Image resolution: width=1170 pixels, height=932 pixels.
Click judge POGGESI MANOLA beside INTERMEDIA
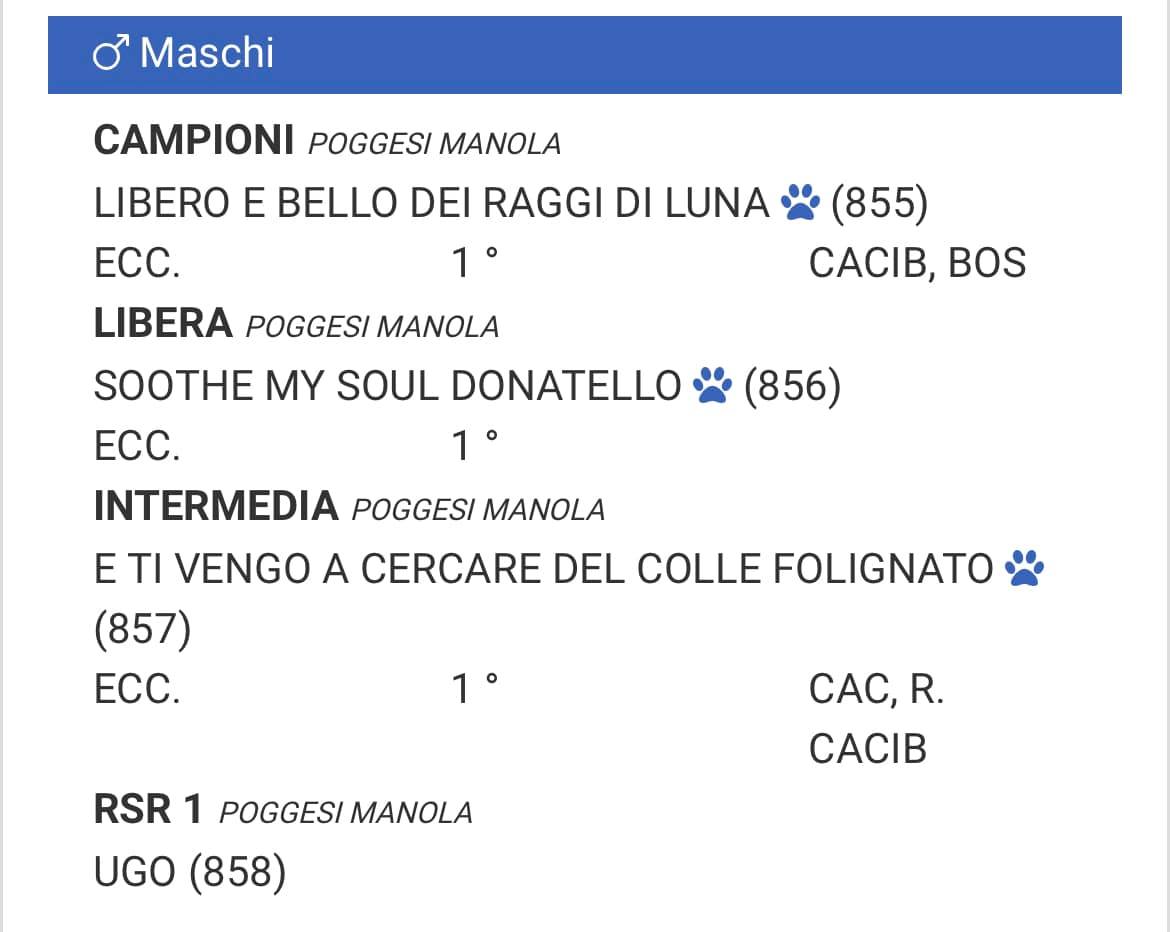478,510
